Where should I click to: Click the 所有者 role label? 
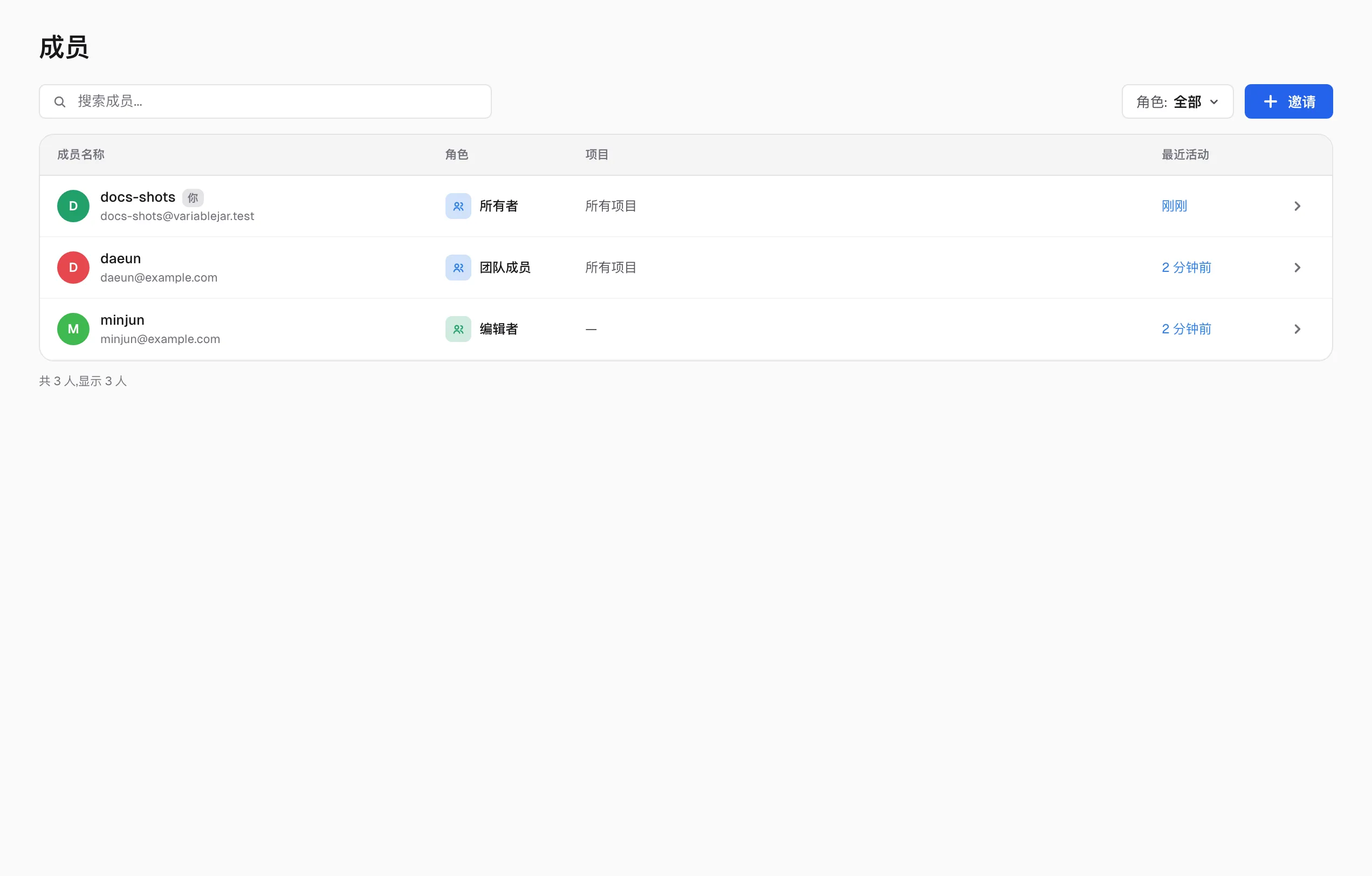click(x=498, y=206)
